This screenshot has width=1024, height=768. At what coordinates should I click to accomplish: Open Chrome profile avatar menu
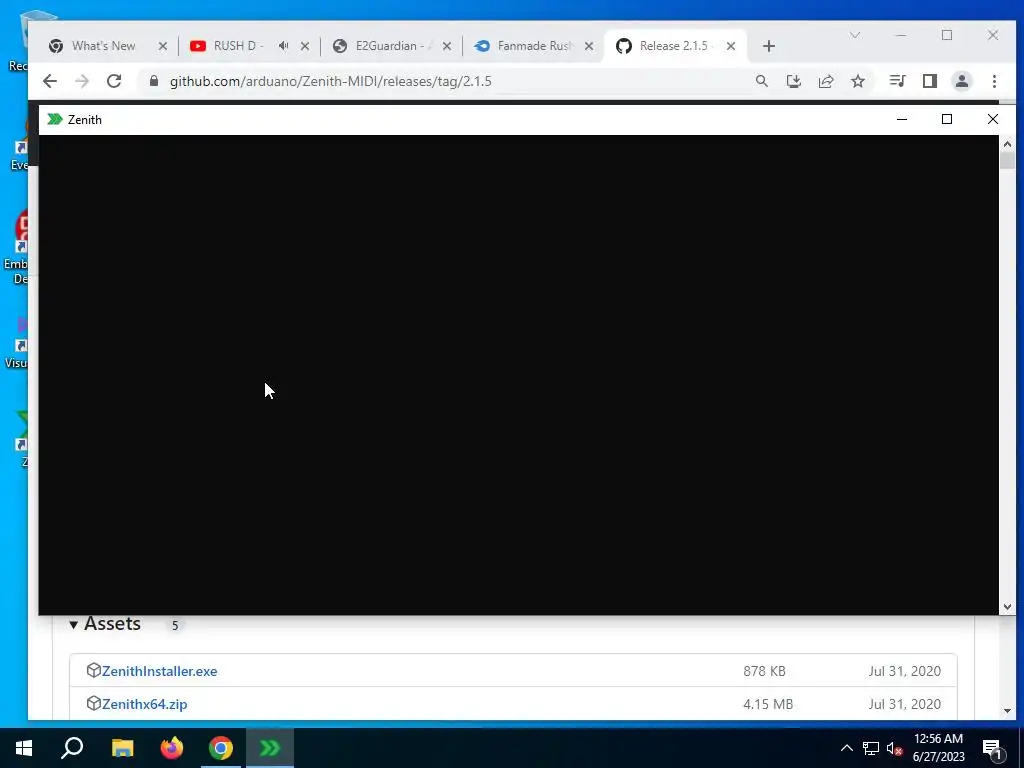[961, 81]
